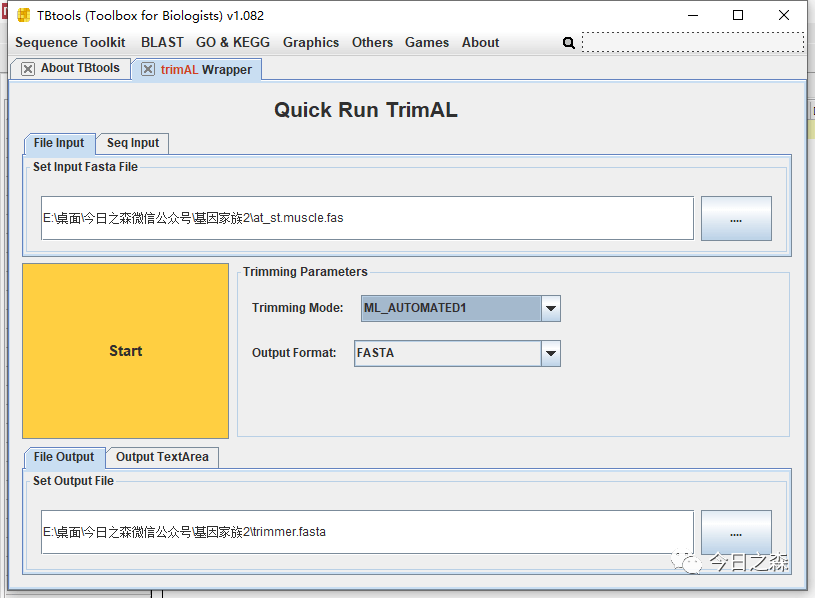The width and height of the screenshot is (815, 598).
Task: Click the yellow Start button
Action: tap(125, 351)
